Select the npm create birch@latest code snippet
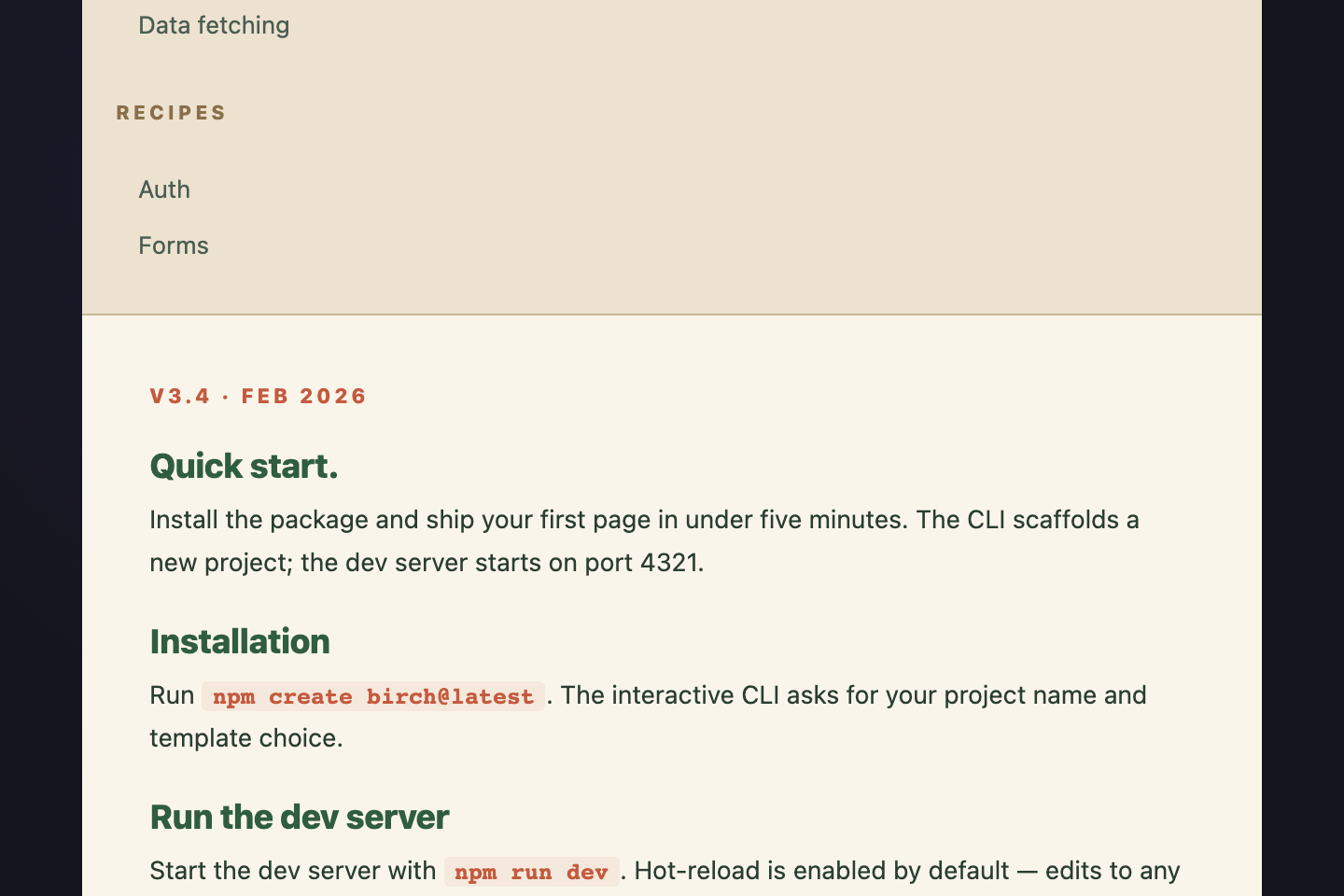The width and height of the screenshot is (1344, 896). tap(373, 696)
